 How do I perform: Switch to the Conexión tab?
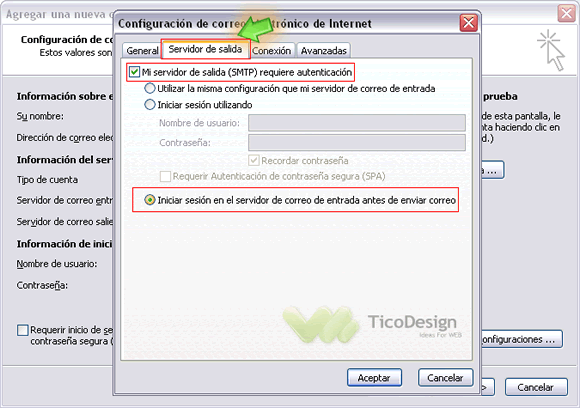(272, 51)
